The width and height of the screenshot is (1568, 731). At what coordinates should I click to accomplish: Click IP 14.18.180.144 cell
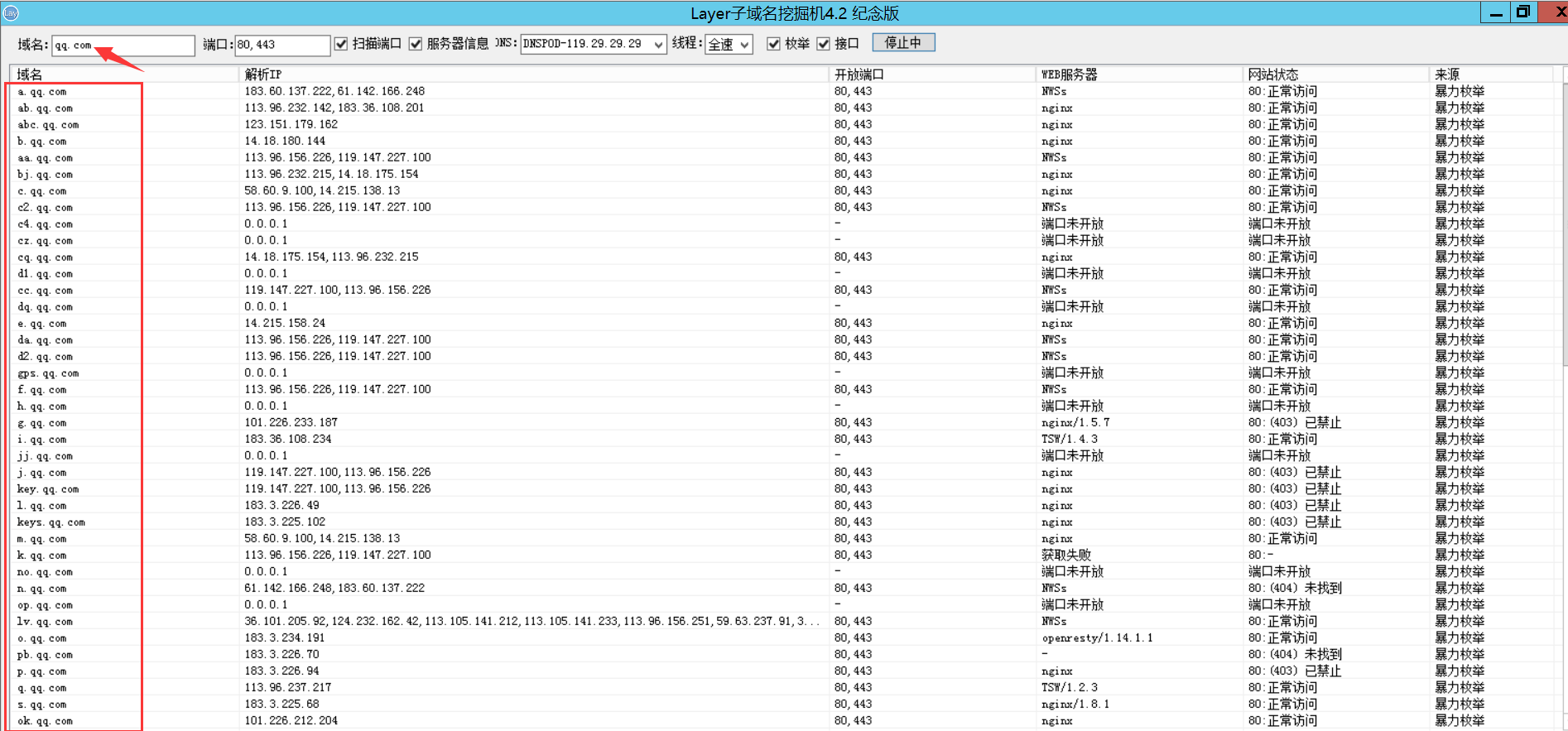point(285,141)
